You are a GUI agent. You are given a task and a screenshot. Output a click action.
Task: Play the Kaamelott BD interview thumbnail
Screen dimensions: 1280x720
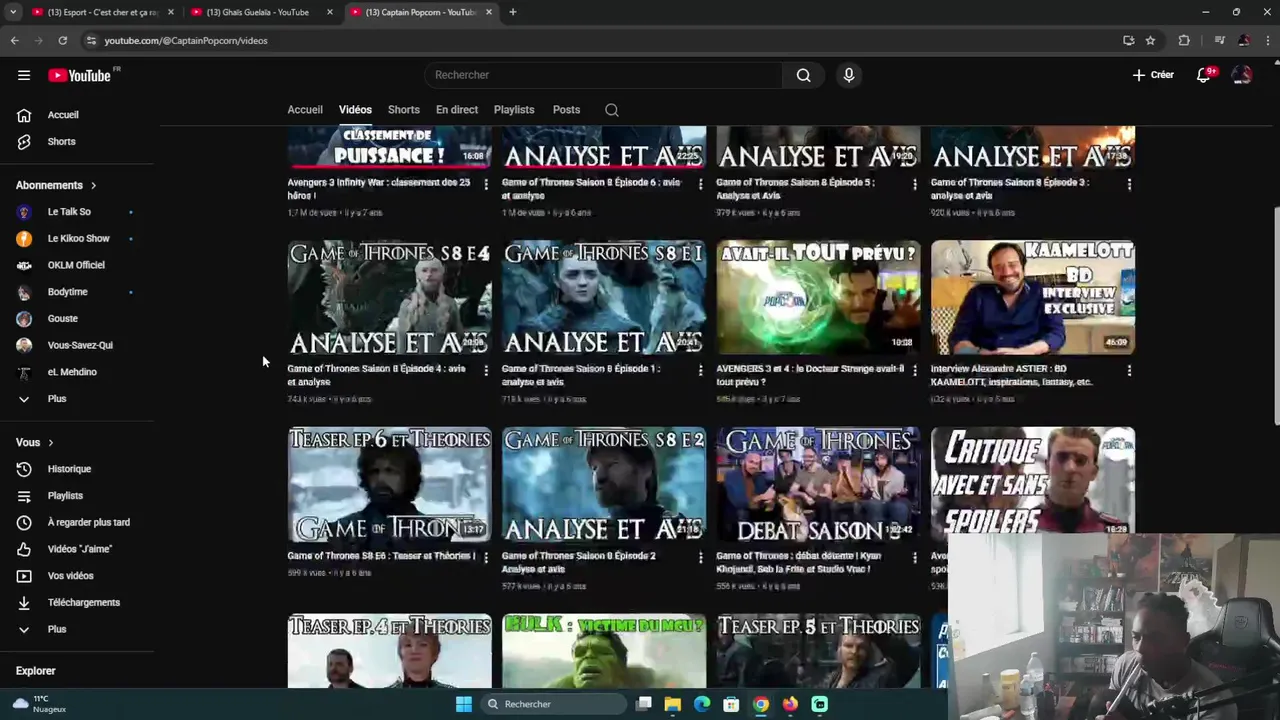pos(1033,297)
